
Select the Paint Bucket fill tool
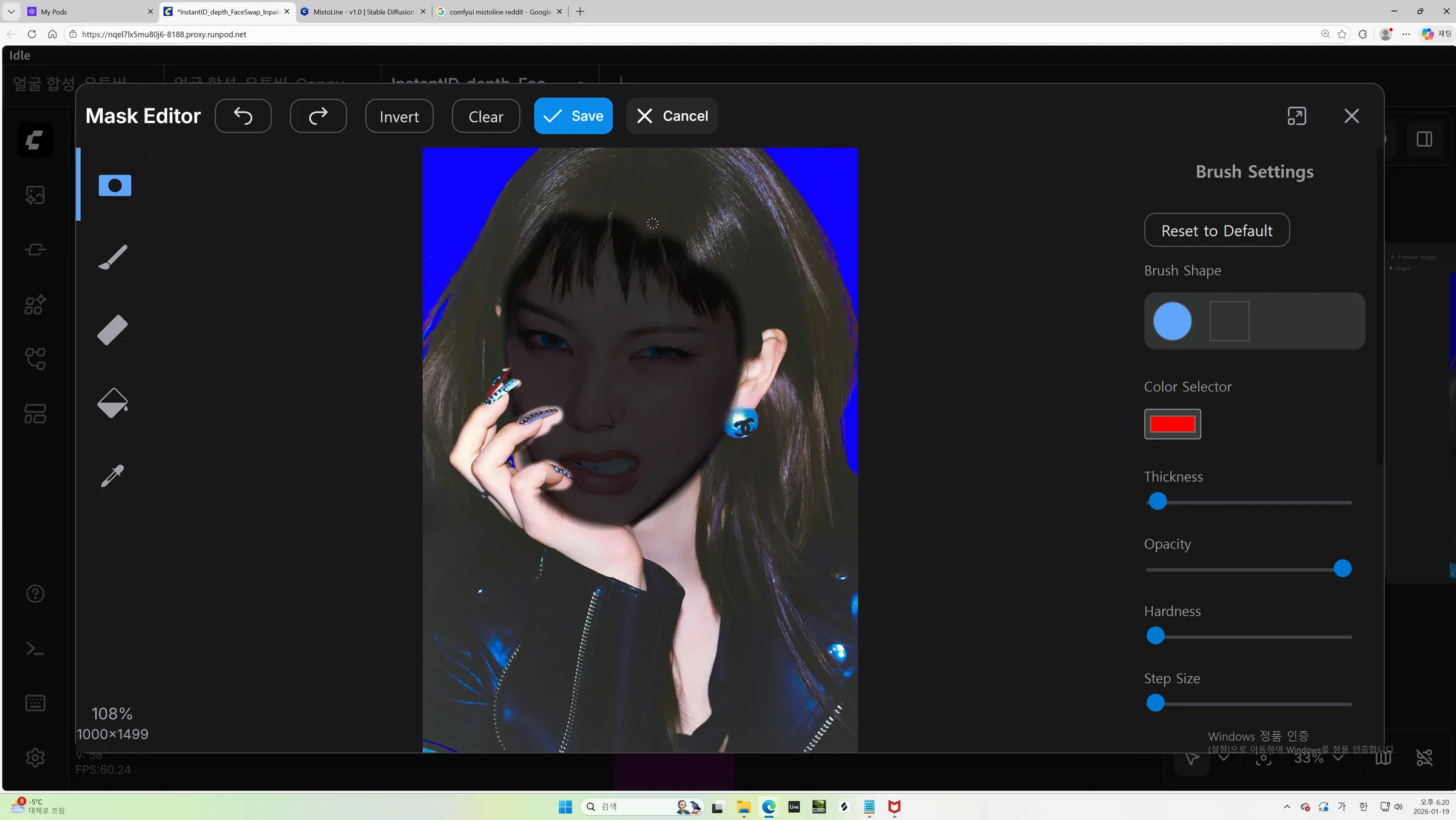click(x=113, y=403)
